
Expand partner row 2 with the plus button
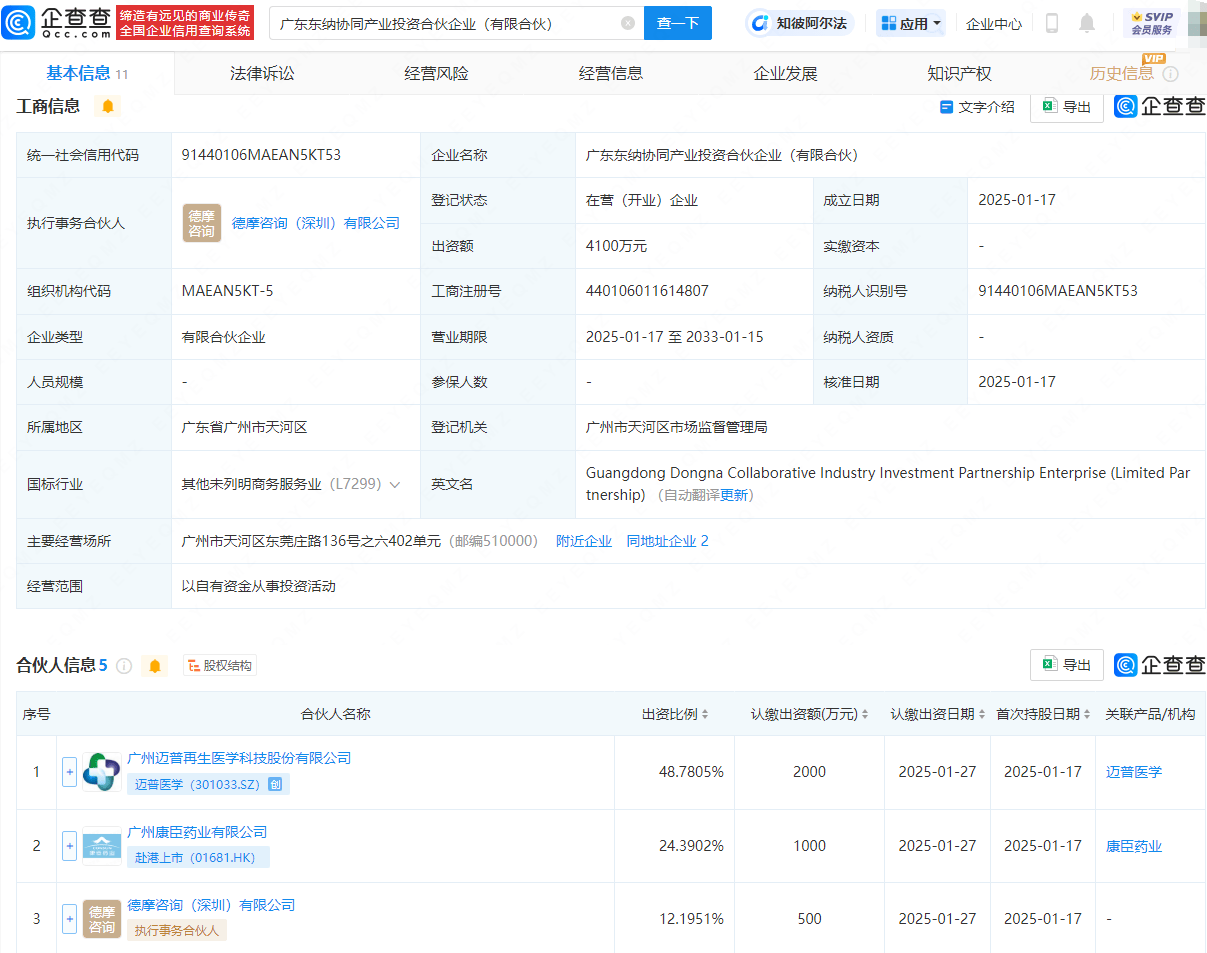pos(69,846)
